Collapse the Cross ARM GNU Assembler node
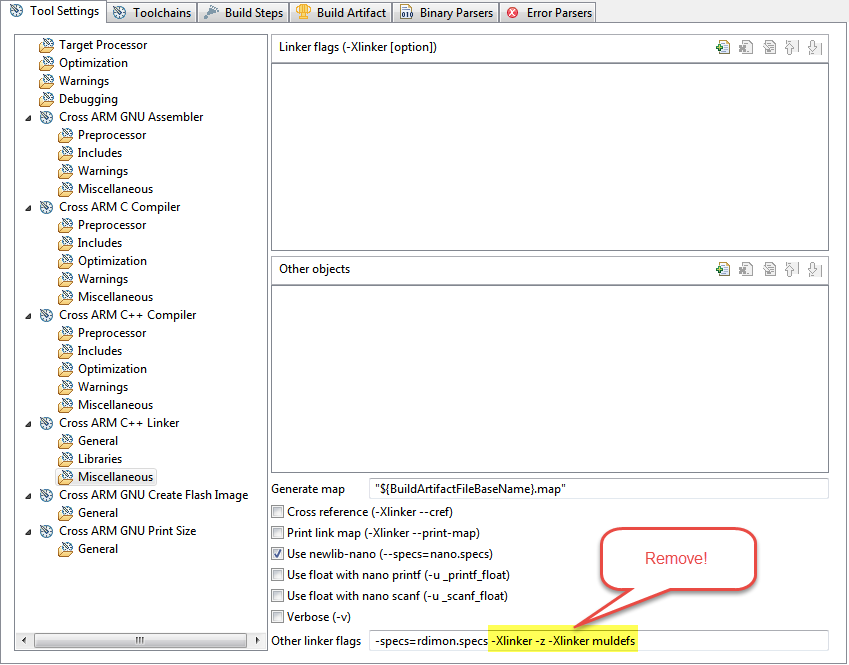849x665 pixels. [x=29, y=117]
